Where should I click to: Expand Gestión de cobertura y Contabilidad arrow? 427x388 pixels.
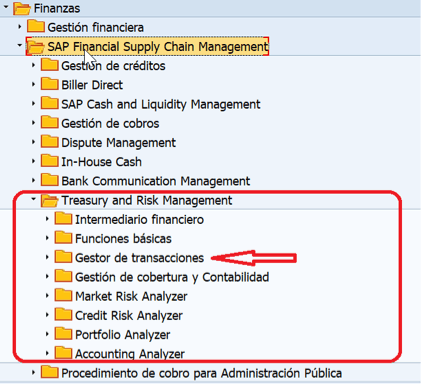click(47, 276)
